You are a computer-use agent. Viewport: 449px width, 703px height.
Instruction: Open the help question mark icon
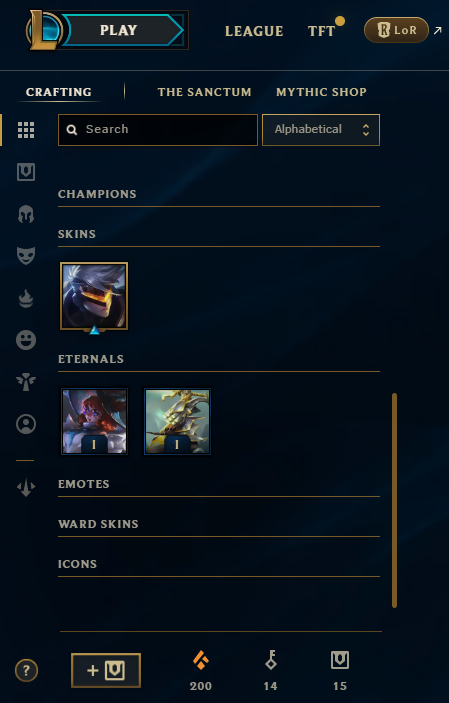click(x=26, y=671)
